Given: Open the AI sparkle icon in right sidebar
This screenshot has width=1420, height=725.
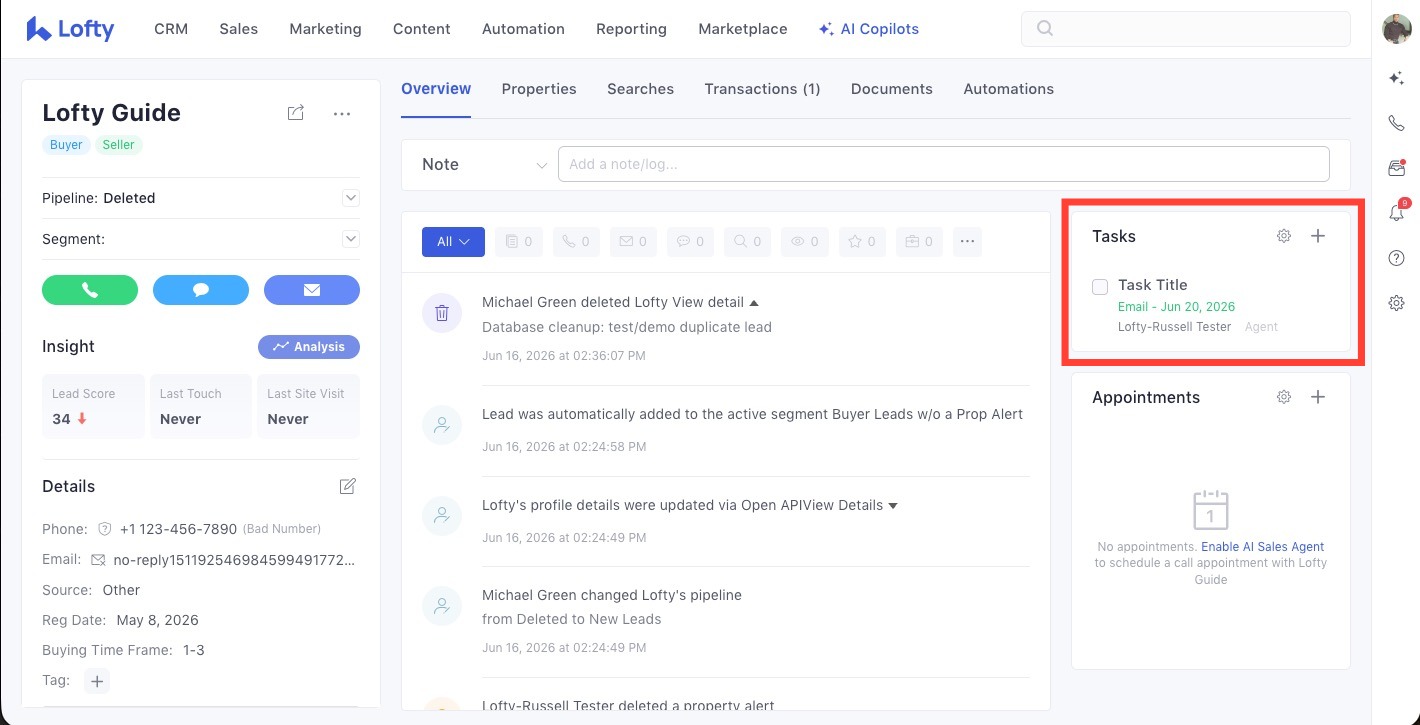Looking at the screenshot, I should 1397,79.
